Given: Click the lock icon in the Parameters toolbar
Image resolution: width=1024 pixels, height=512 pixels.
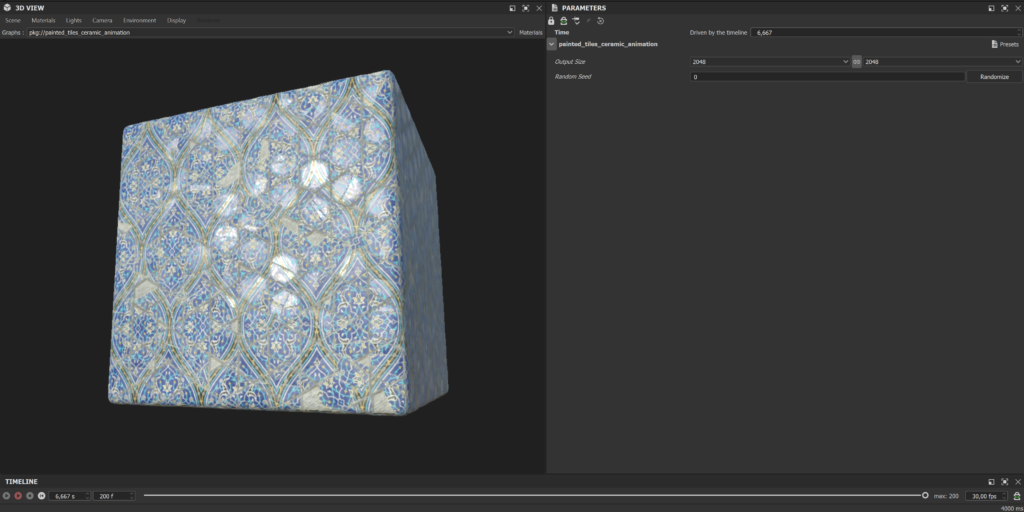Looking at the screenshot, I should click(x=551, y=20).
